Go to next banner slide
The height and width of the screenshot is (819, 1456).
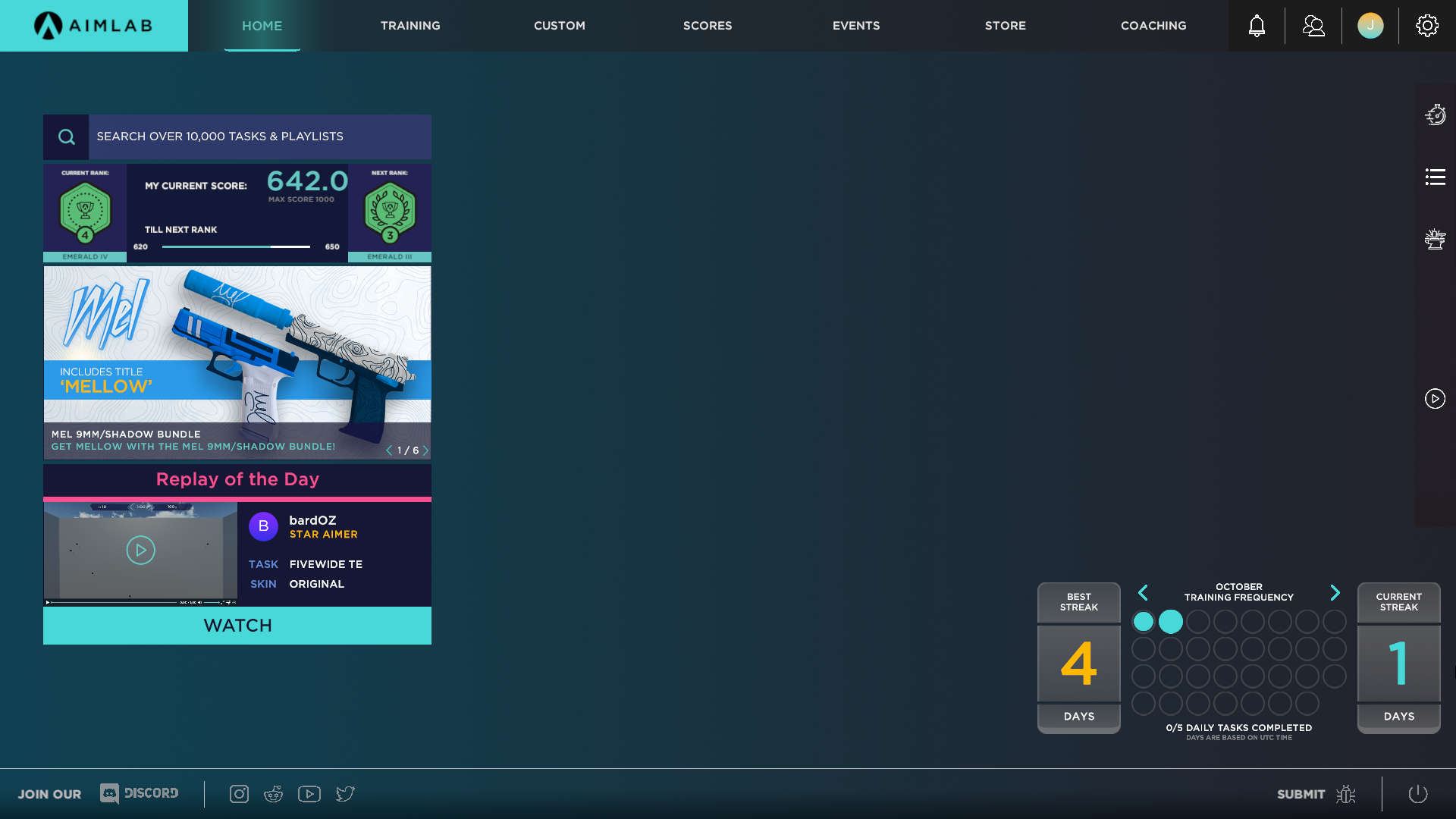pos(425,450)
